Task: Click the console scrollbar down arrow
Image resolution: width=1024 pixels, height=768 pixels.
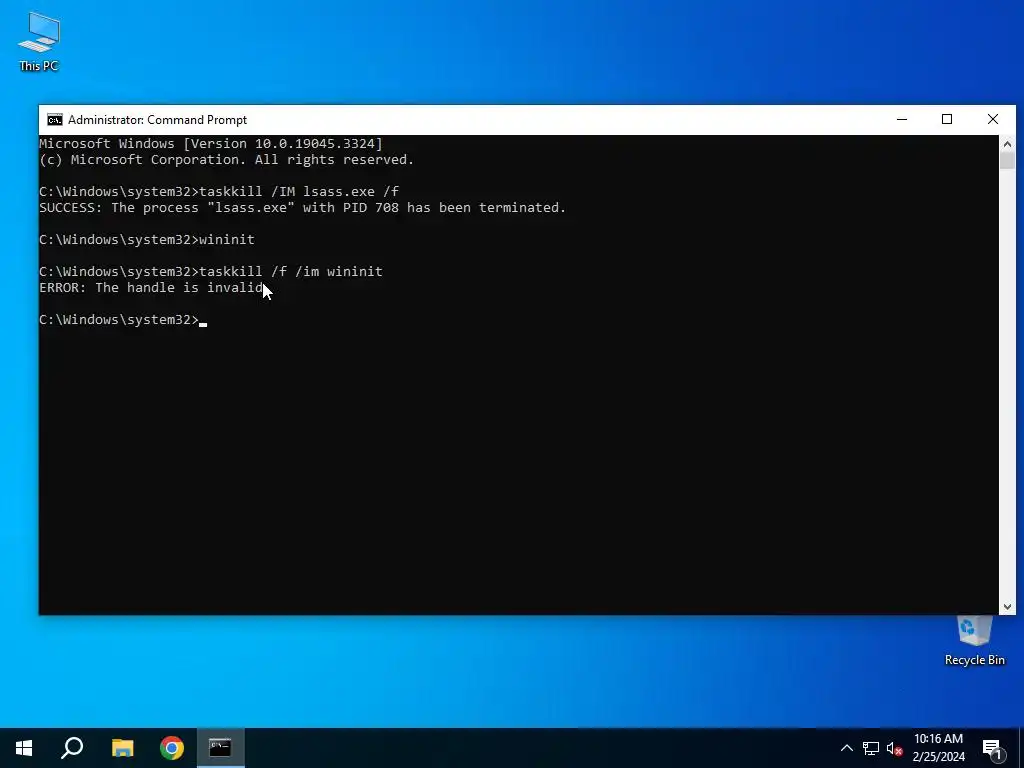Action: coord(1007,607)
